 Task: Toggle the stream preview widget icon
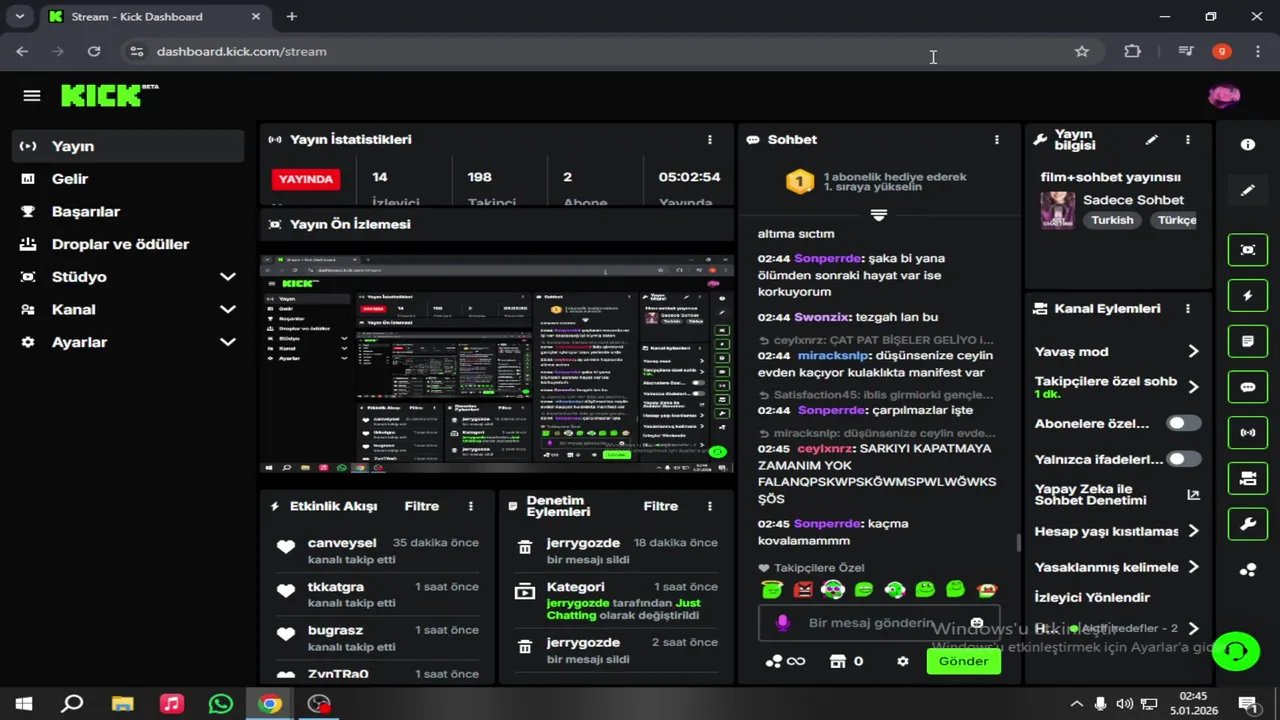tap(1248, 250)
